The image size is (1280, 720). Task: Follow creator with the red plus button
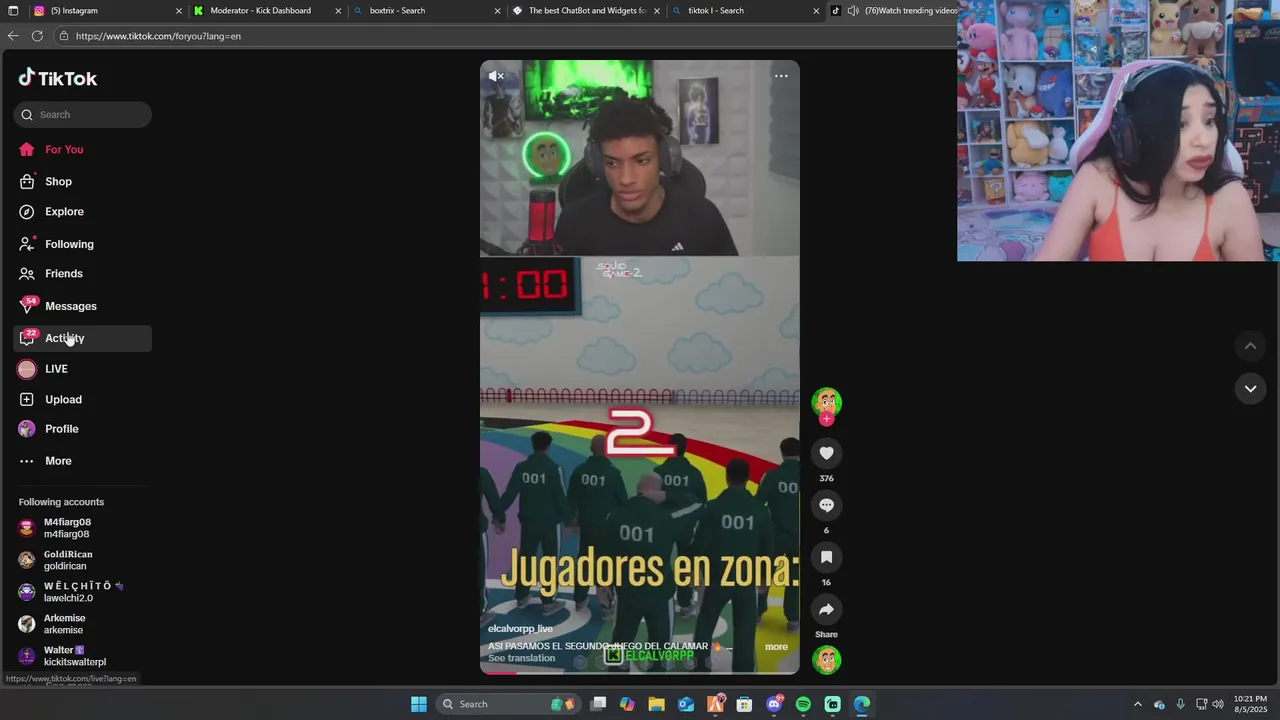point(826,419)
